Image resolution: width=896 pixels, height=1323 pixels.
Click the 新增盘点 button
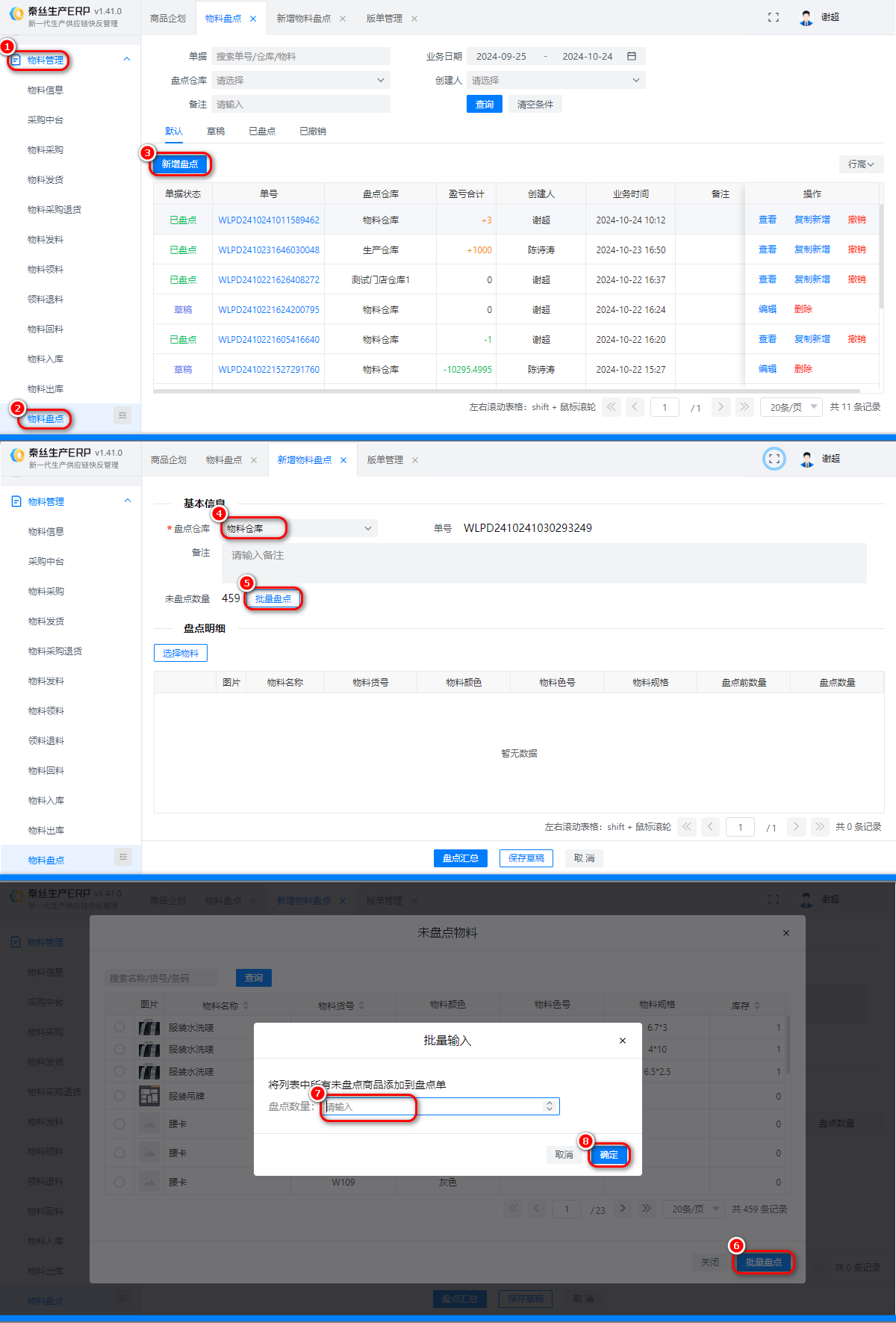pos(180,164)
